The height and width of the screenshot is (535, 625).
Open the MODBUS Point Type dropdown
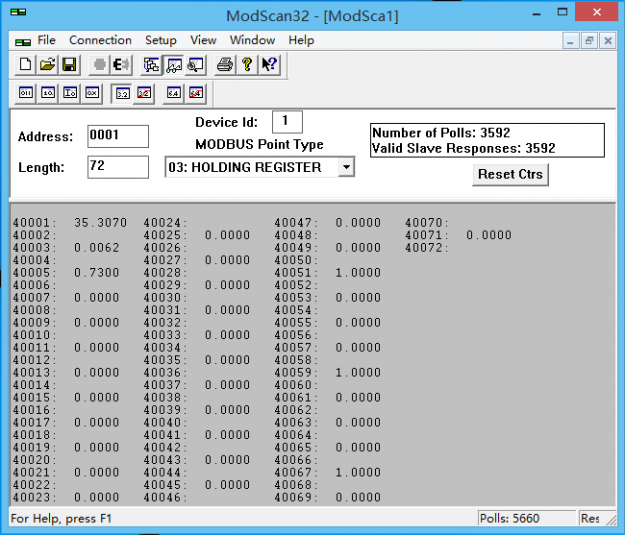(x=345, y=168)
